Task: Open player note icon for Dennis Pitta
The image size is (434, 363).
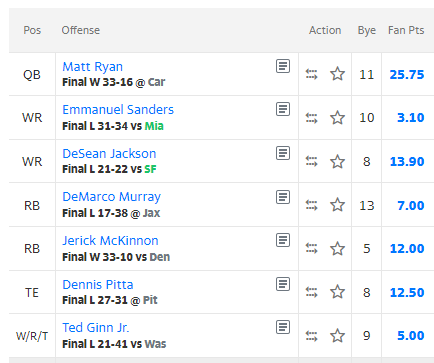Action: (x=283, y=284)
